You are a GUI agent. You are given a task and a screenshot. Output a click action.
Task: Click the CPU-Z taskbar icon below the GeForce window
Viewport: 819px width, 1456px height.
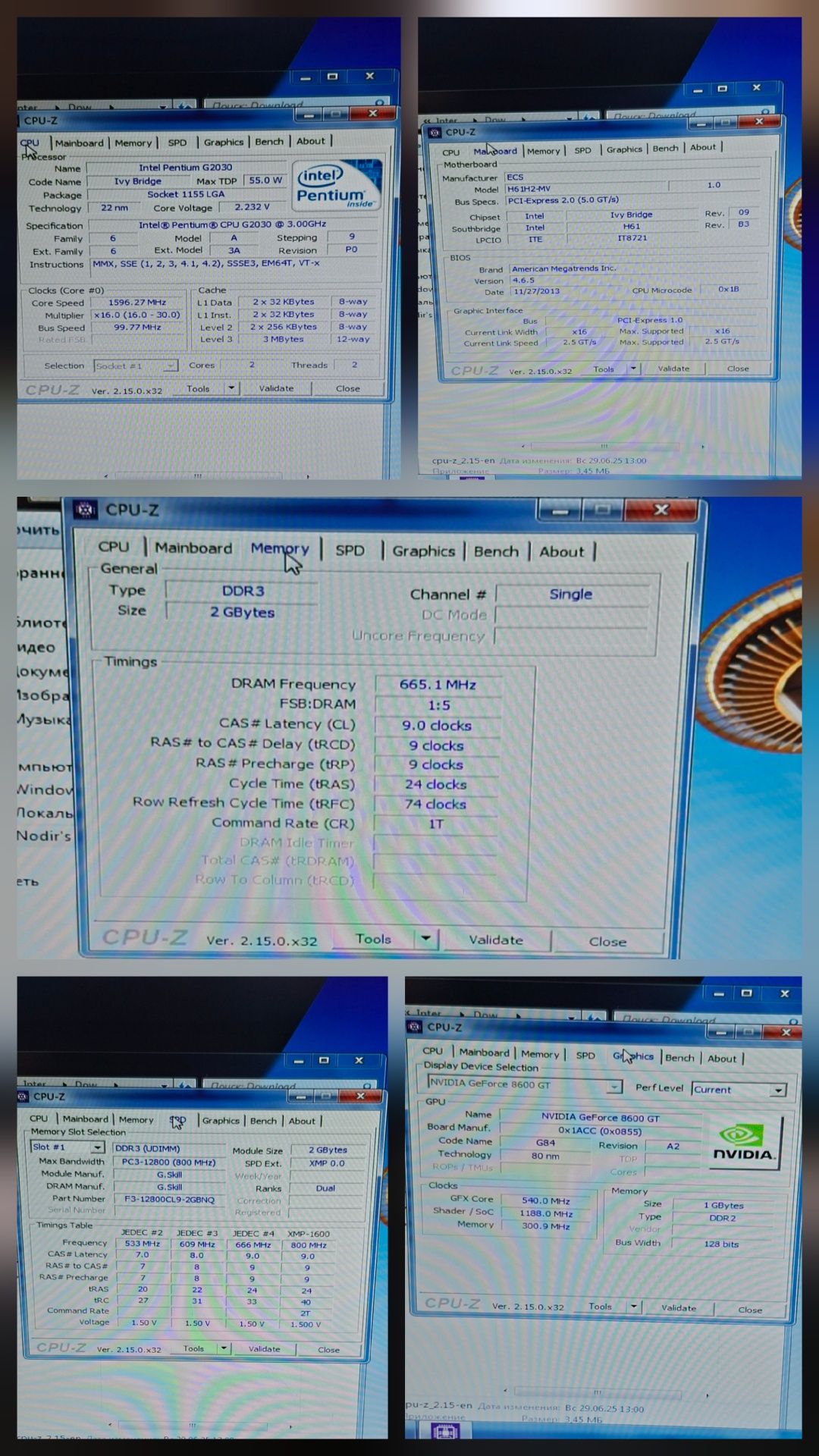[x=444, y=1430]
